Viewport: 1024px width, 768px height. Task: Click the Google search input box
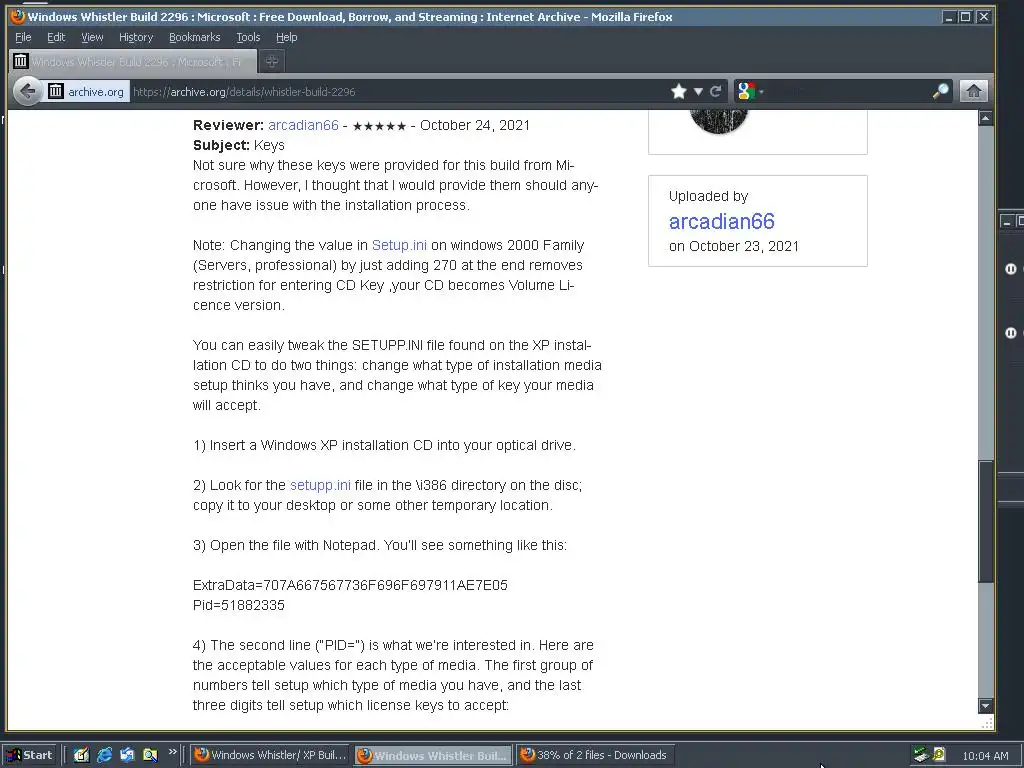click(x=848, y=91)
